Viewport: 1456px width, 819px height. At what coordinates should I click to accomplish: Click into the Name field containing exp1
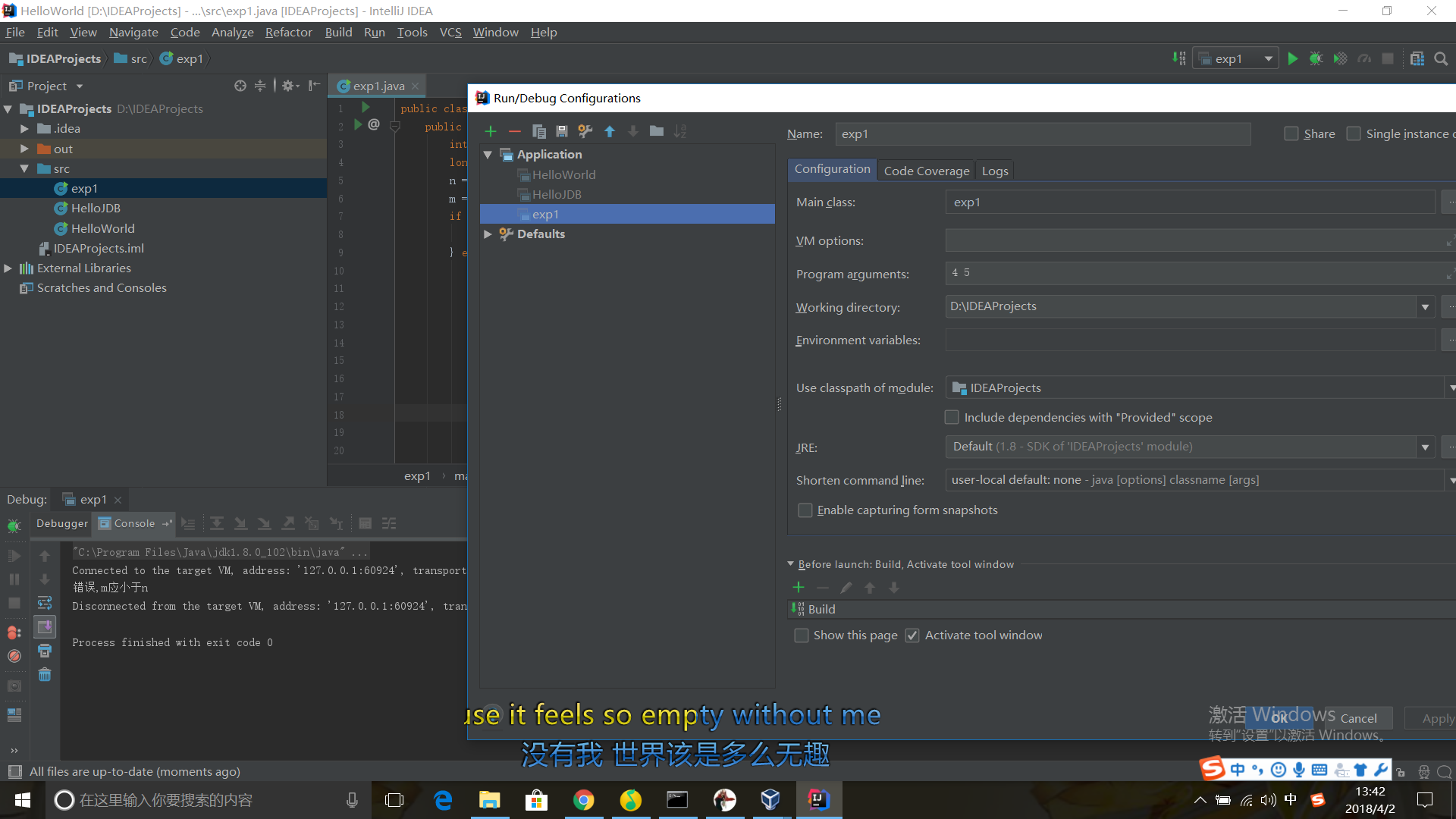1043,134
